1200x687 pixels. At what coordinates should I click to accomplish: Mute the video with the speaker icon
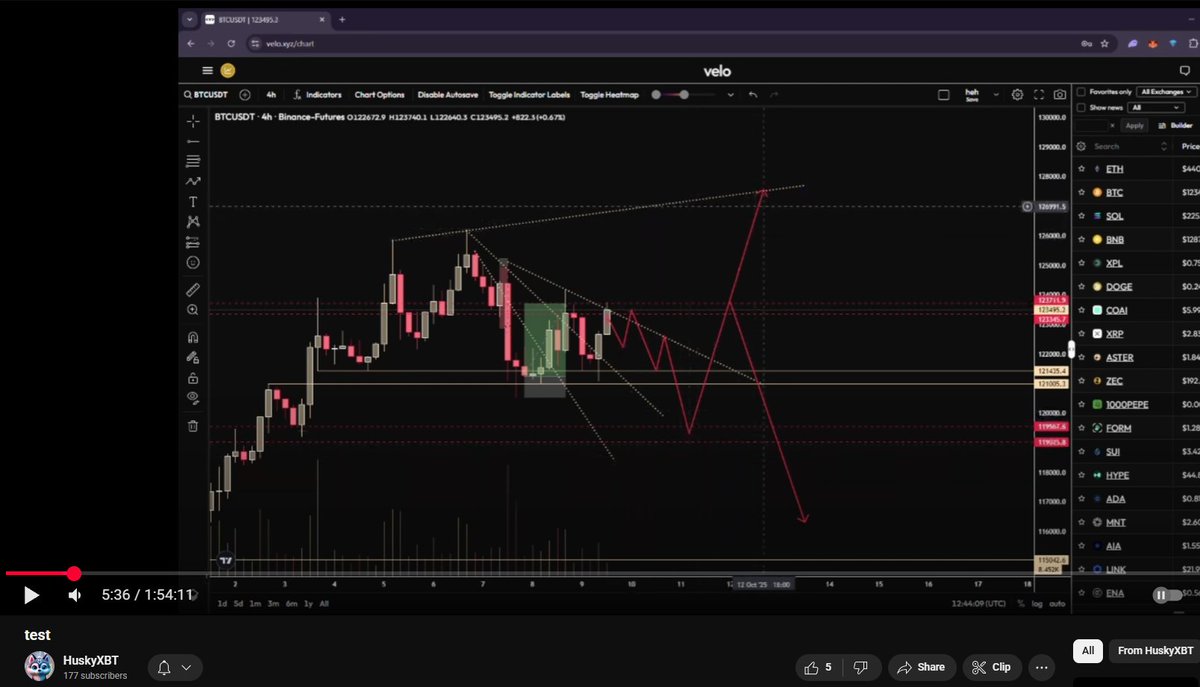[x=75, y=595]
